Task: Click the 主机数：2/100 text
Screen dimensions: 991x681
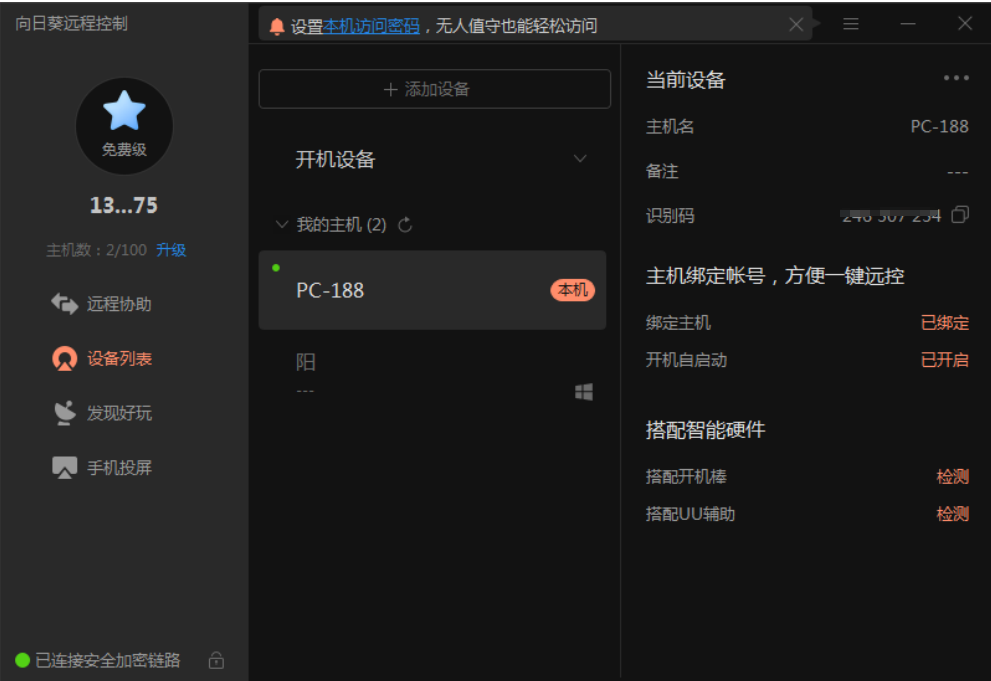Action: pyautogui.click(x=97, y=250)
